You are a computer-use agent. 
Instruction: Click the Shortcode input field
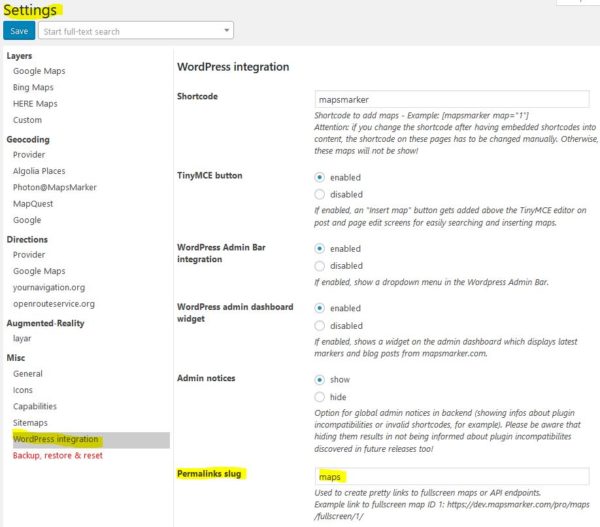452,100
